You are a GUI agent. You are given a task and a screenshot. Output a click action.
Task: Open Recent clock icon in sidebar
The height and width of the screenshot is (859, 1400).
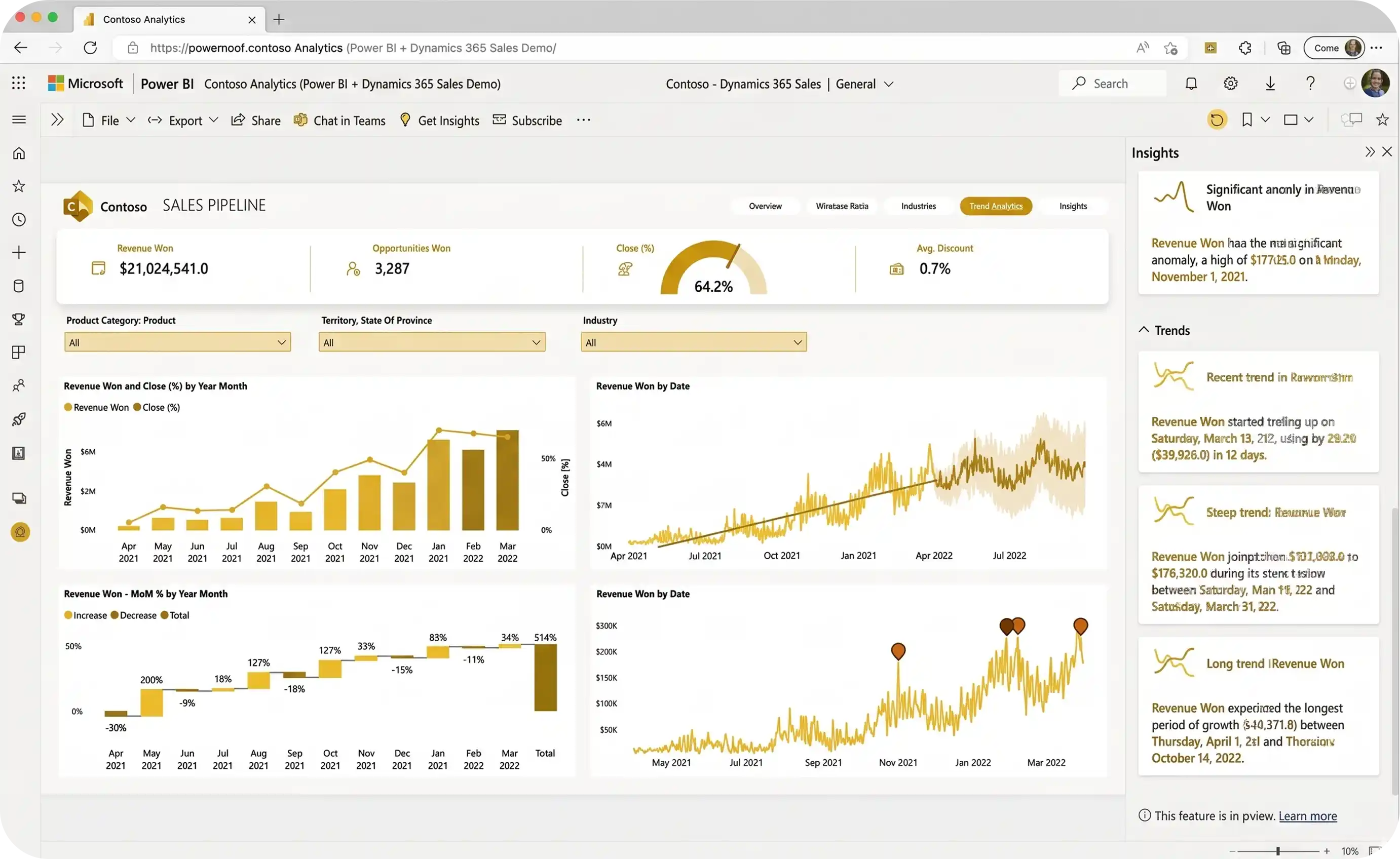[x=19, y=219]
